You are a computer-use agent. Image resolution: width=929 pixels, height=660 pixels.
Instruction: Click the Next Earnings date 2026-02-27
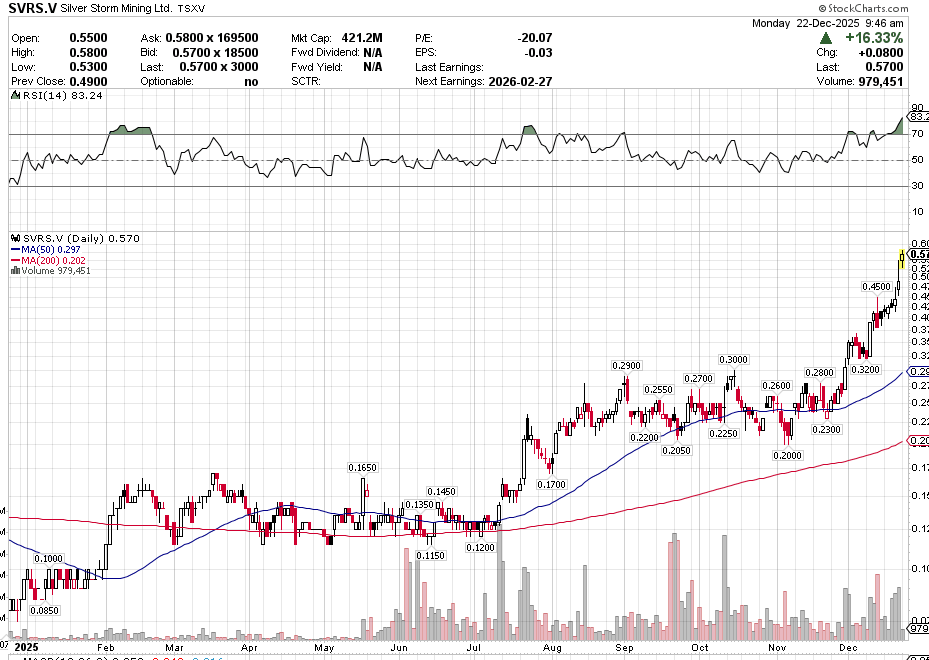pos(520,81)
